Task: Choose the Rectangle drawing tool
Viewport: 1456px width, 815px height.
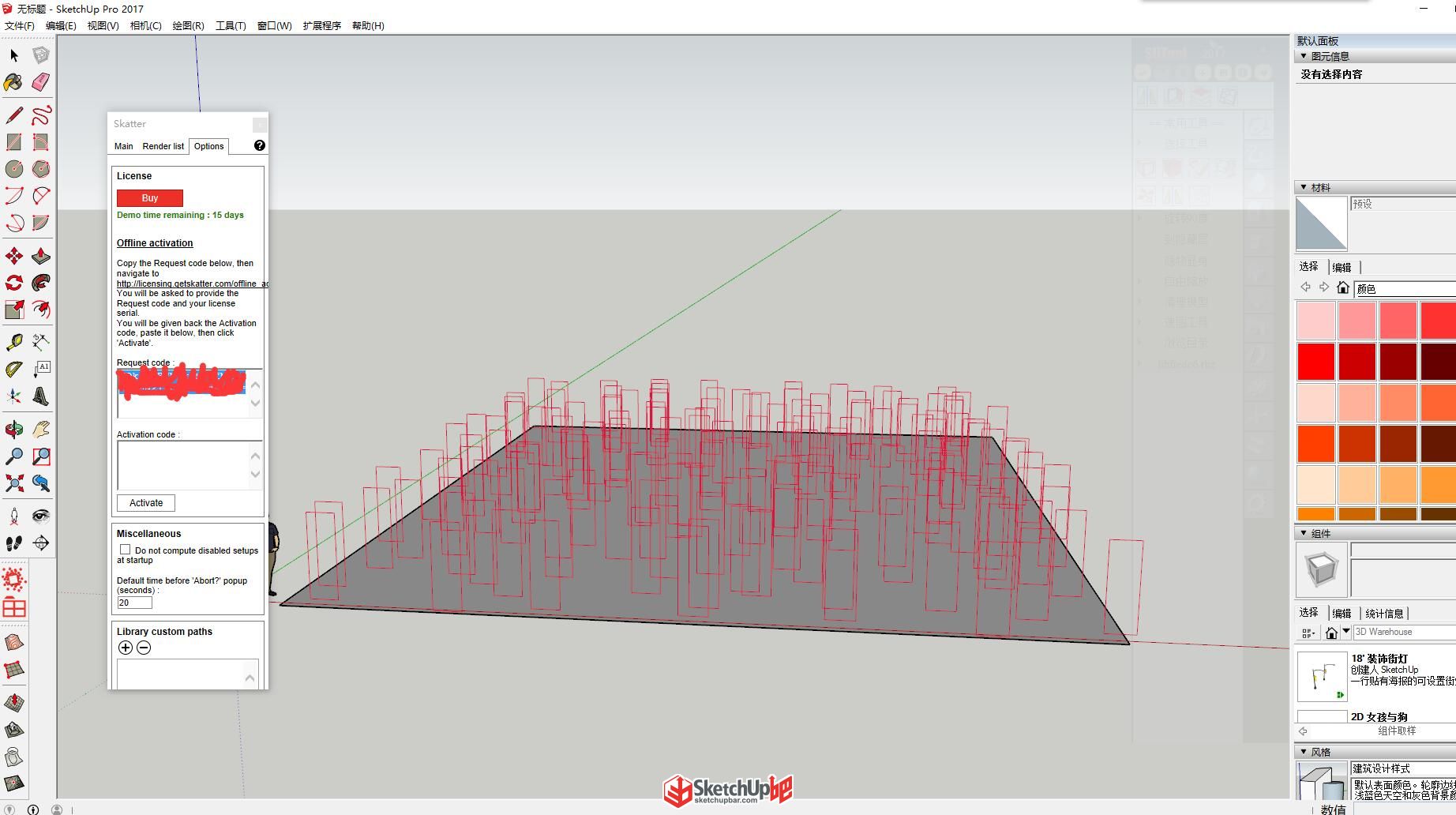Action: tap(14, 142)
